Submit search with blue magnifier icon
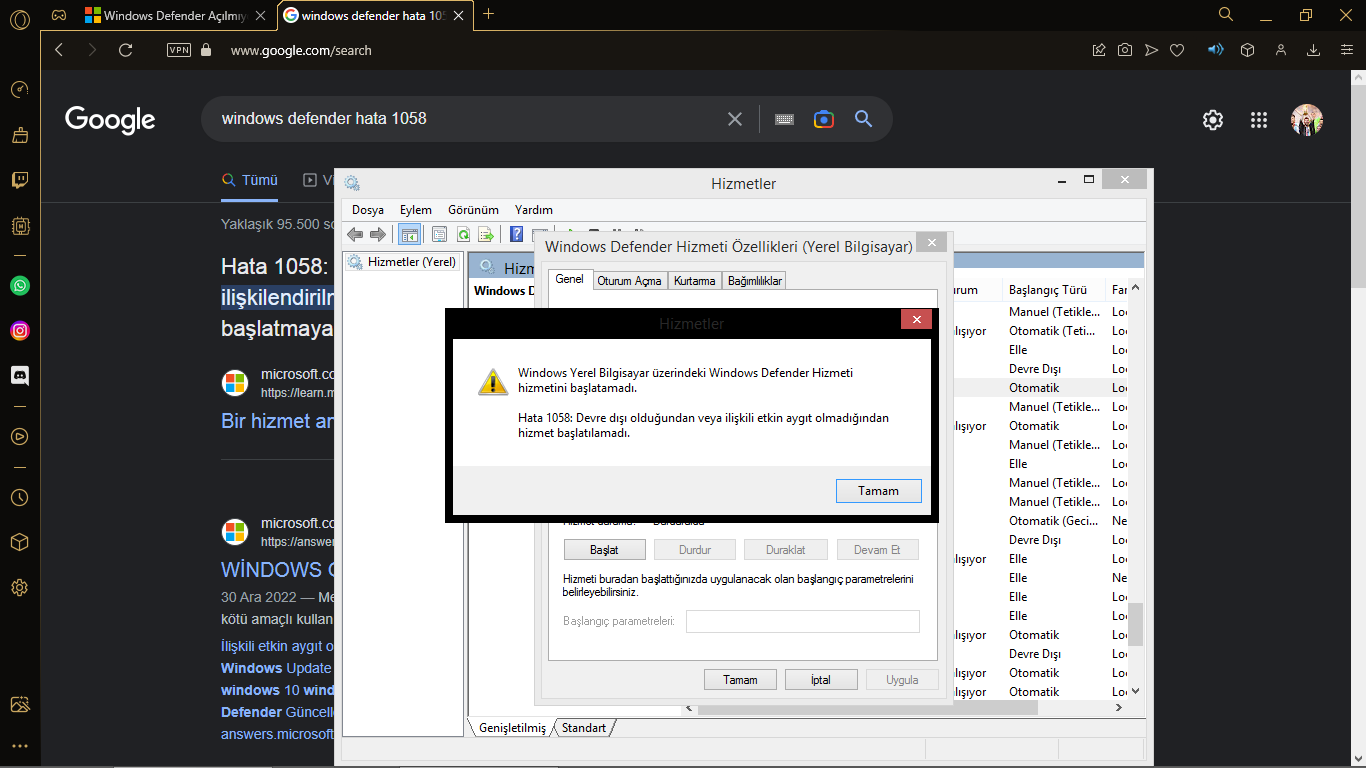This screenshot has height=768, width=1366. click(x=864, y=119)
